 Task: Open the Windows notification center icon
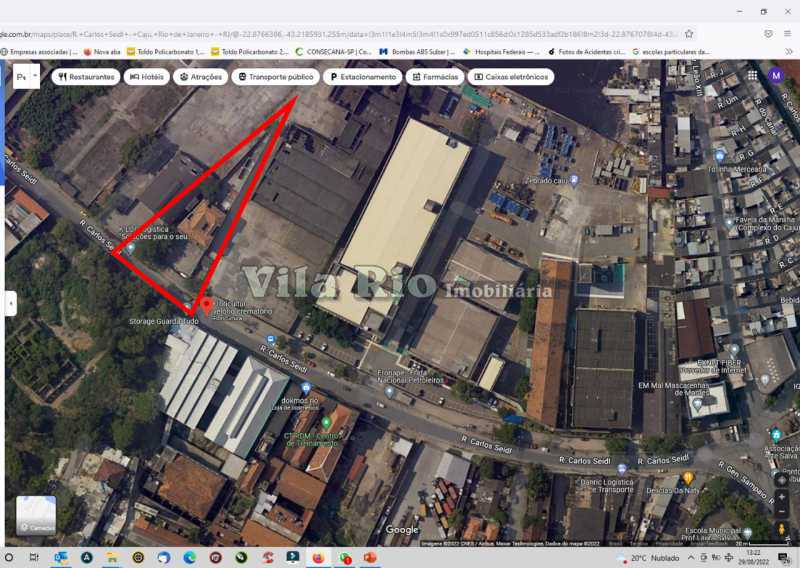coord(784,557)
